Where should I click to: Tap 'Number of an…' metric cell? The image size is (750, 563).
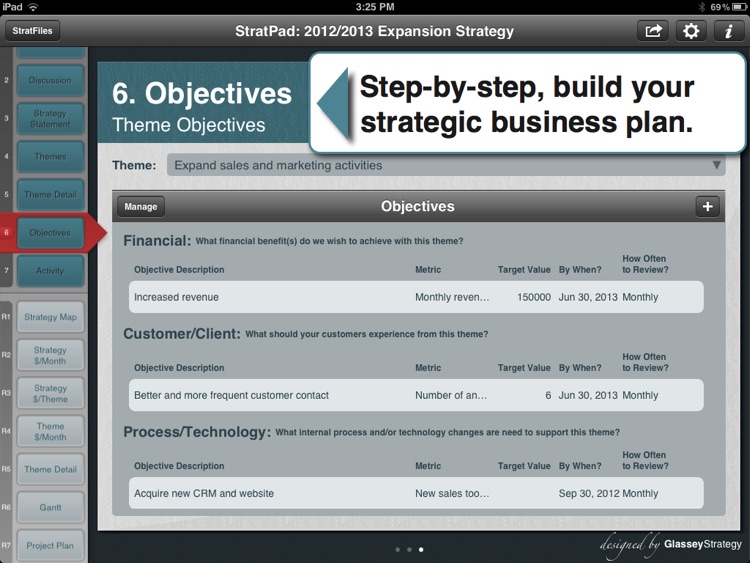point(451,395)
